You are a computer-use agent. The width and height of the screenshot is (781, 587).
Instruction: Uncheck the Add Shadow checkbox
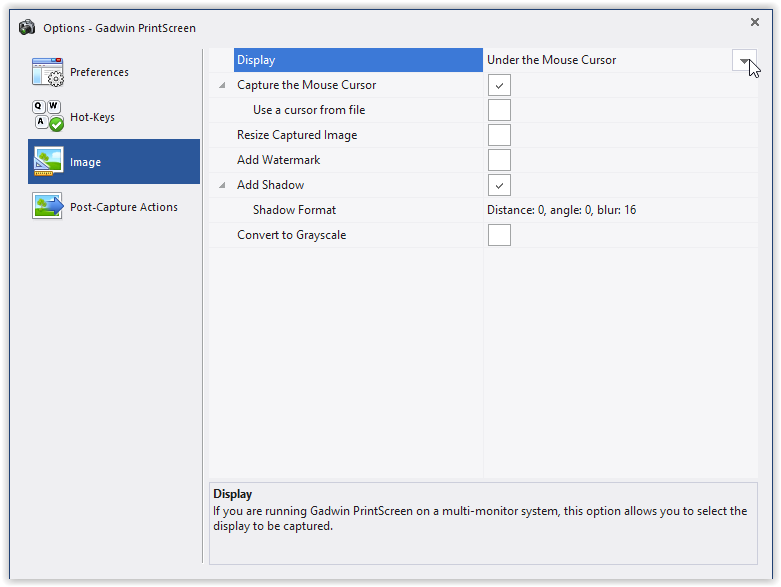499,185
